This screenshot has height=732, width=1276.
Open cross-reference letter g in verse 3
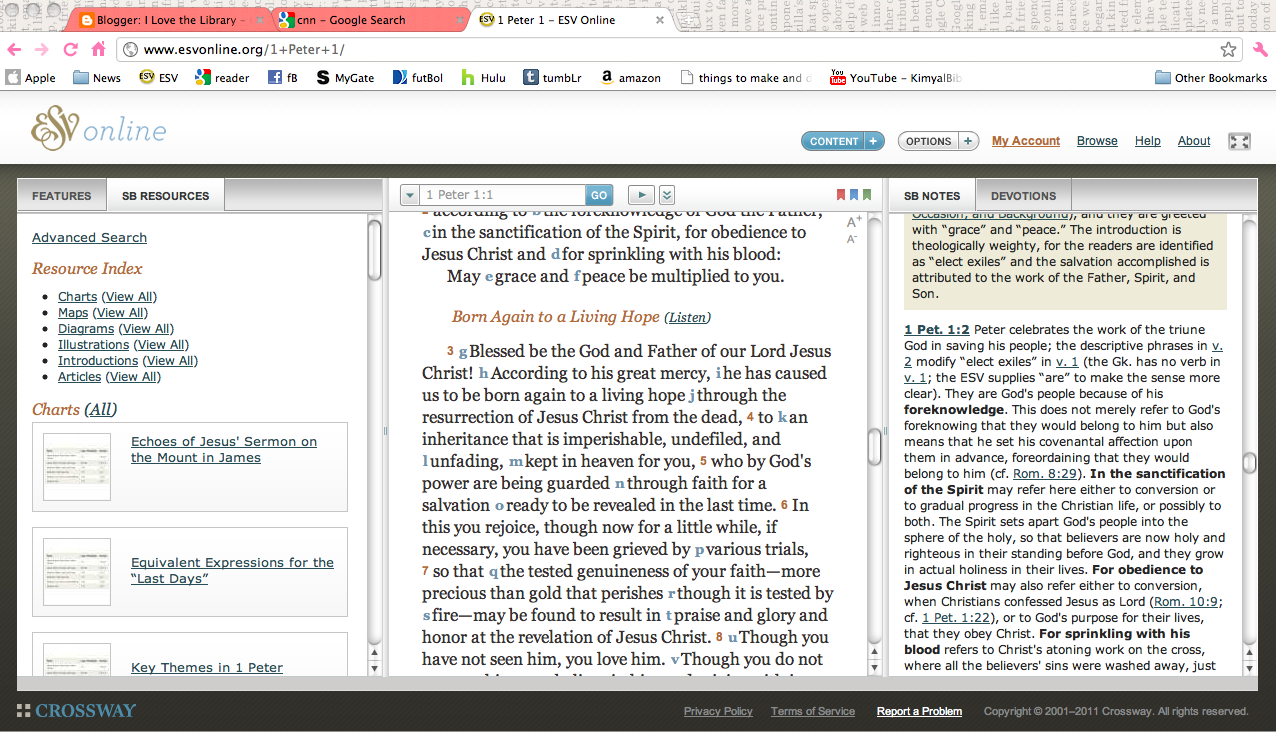tap(463, 352)
